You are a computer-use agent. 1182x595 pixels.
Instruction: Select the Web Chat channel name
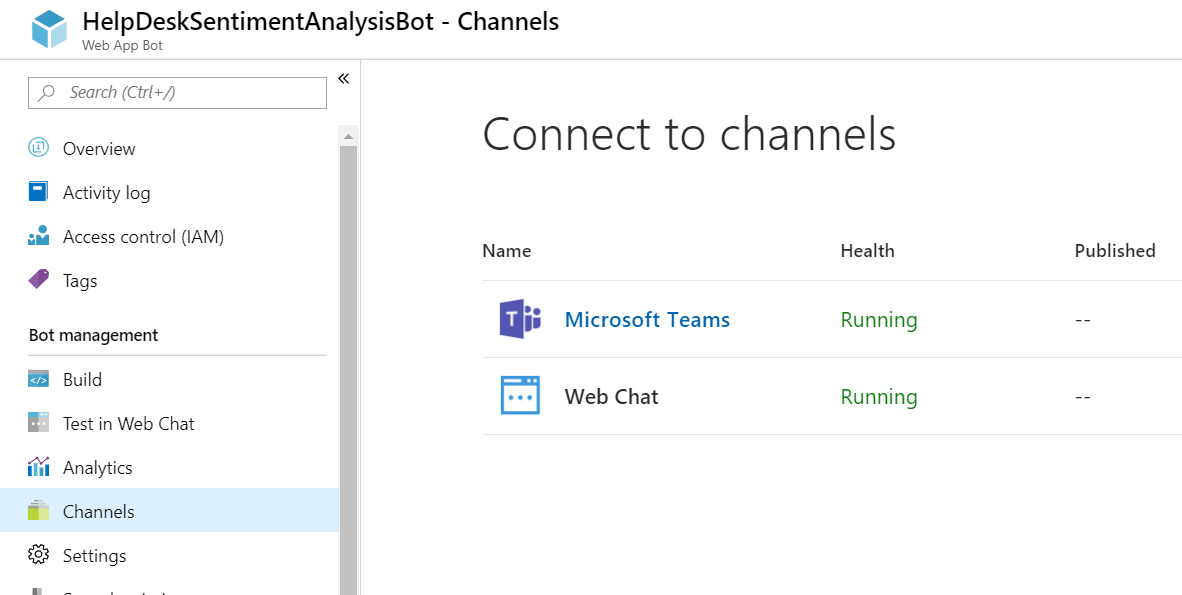click(x=611, y=396)
